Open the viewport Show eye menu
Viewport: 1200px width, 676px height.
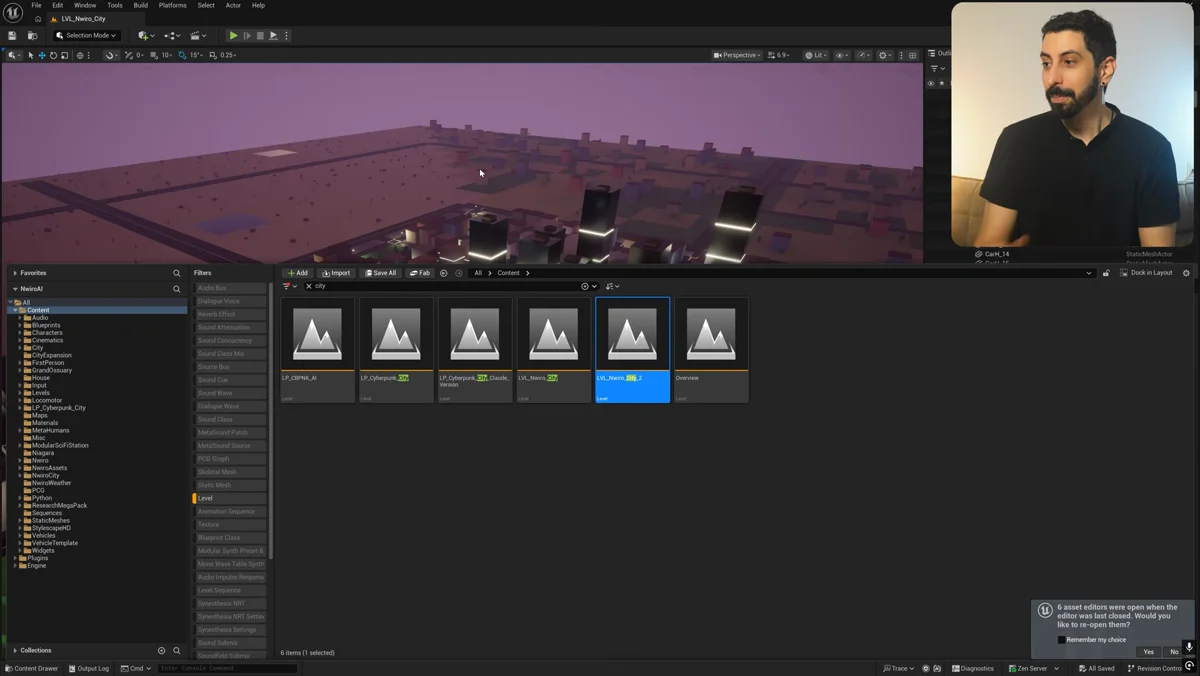tap(842, 55)
